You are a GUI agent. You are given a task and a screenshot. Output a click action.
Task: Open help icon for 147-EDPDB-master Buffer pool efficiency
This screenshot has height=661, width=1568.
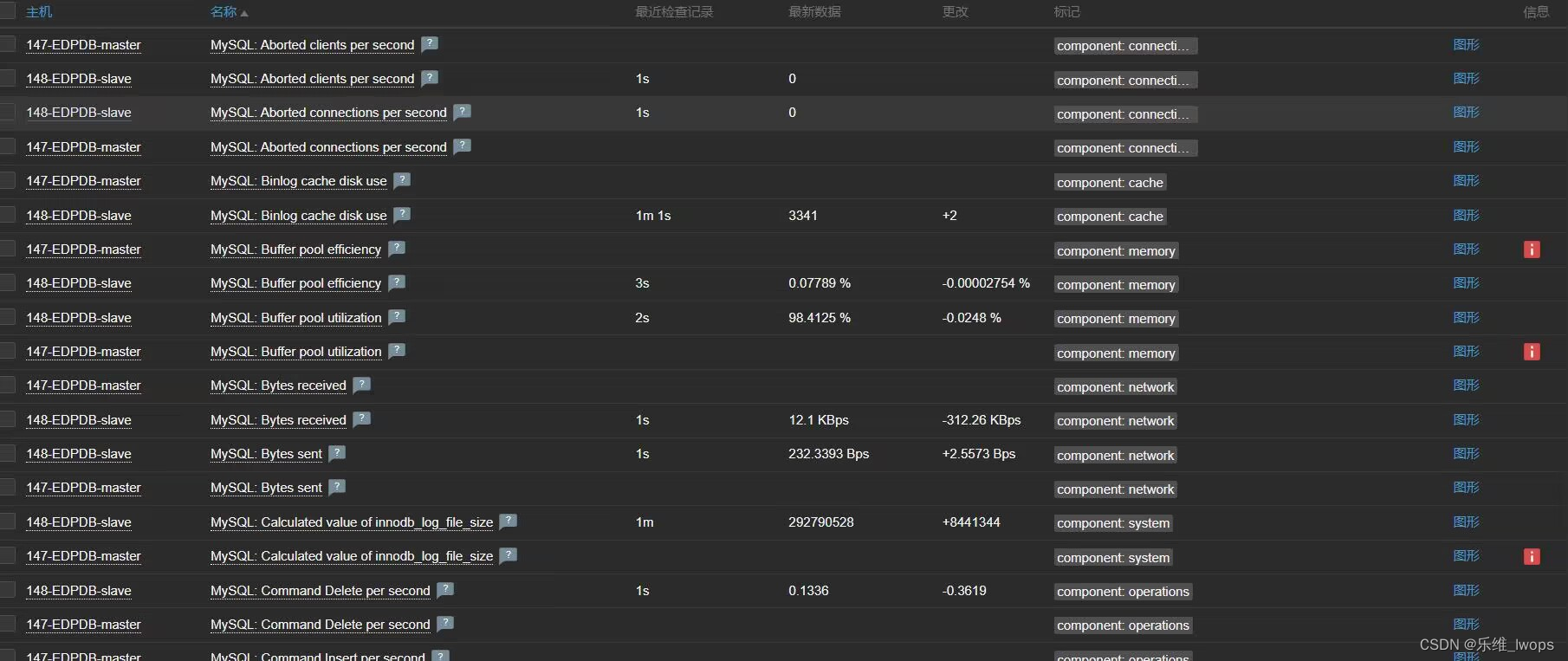397,249
